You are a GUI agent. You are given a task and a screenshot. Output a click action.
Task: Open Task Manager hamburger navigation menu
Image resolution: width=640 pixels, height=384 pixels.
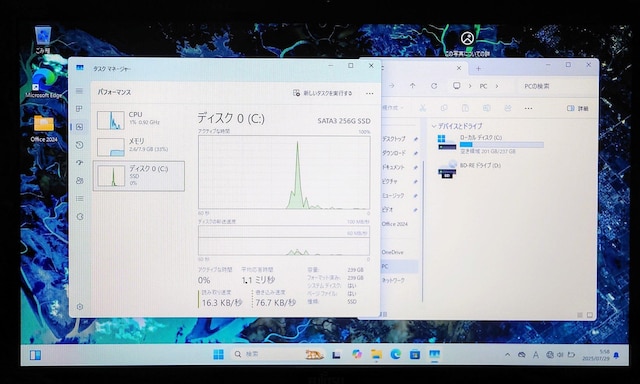point(79,91)
